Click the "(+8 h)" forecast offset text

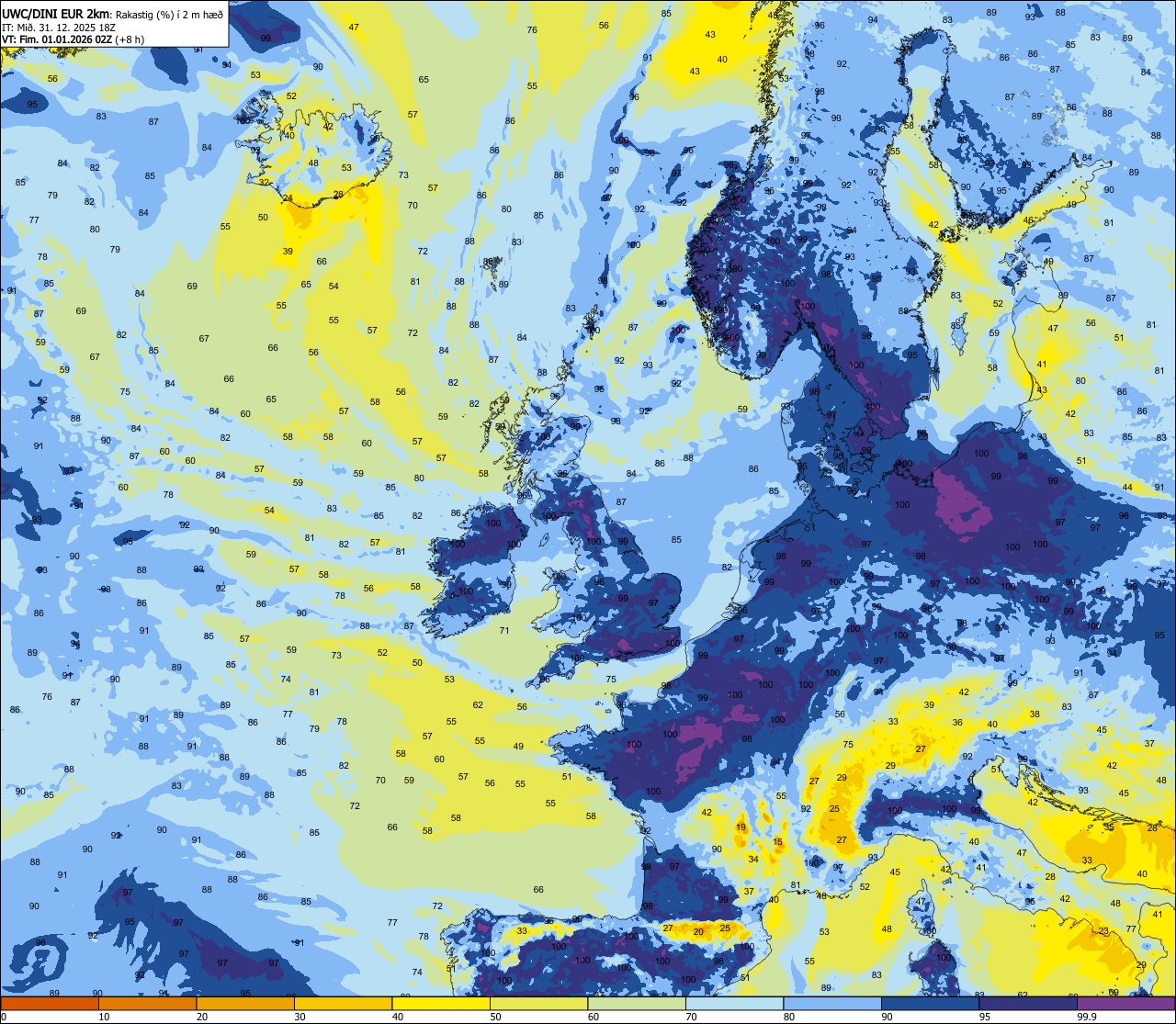130,39
